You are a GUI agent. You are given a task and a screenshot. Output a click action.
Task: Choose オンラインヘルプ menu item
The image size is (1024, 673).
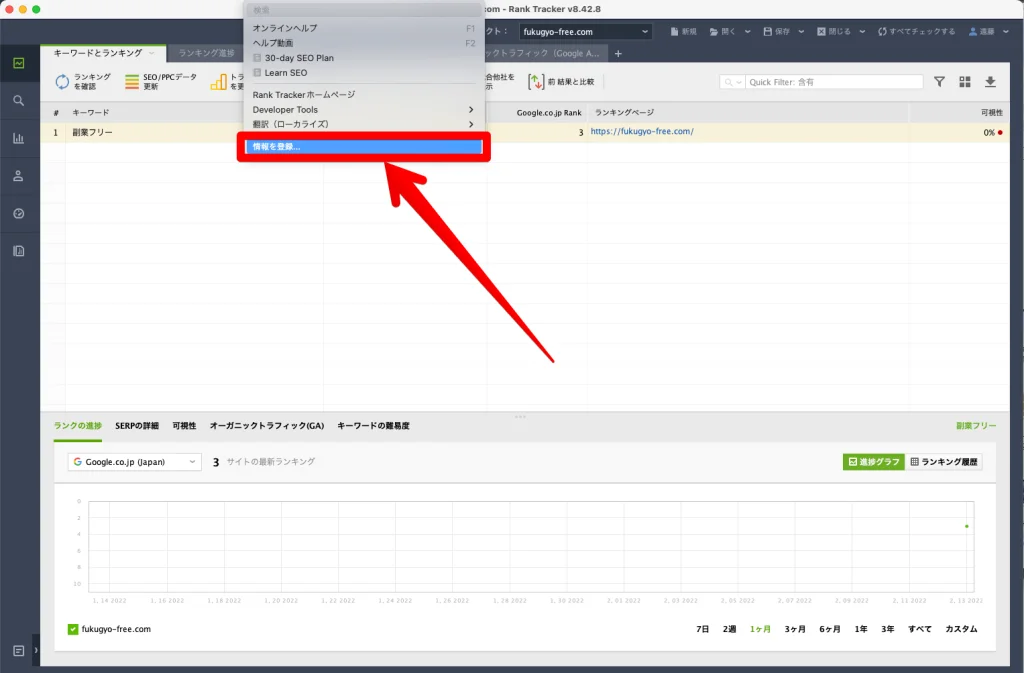pos(363,28)
